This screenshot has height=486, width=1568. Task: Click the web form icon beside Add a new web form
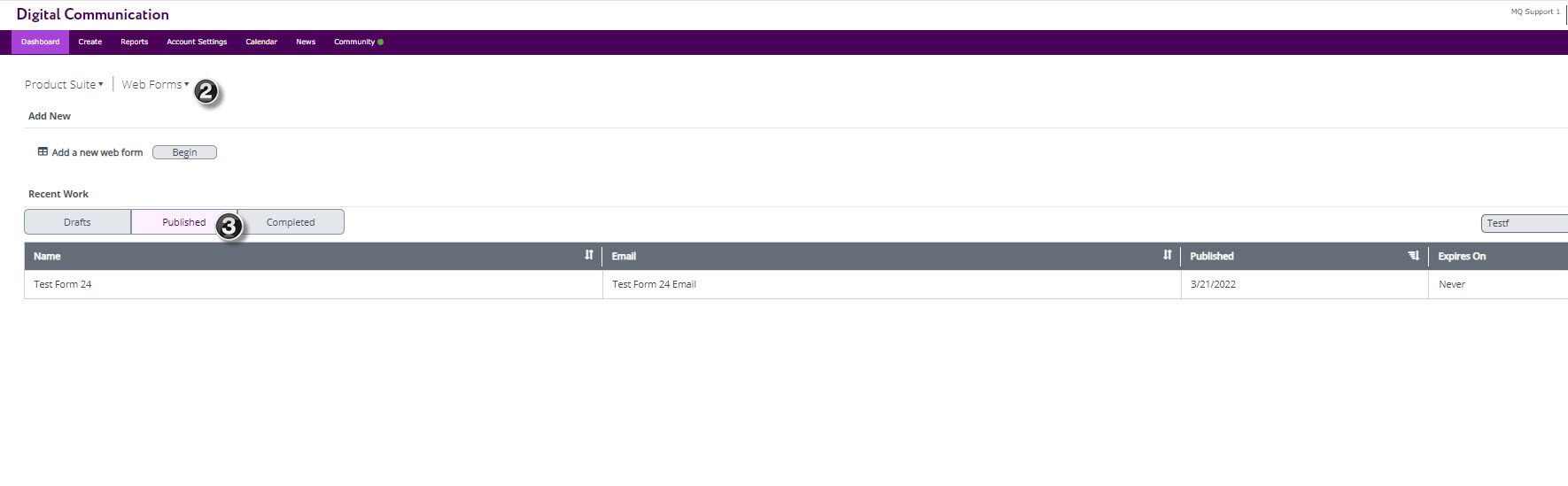point(43,152)
